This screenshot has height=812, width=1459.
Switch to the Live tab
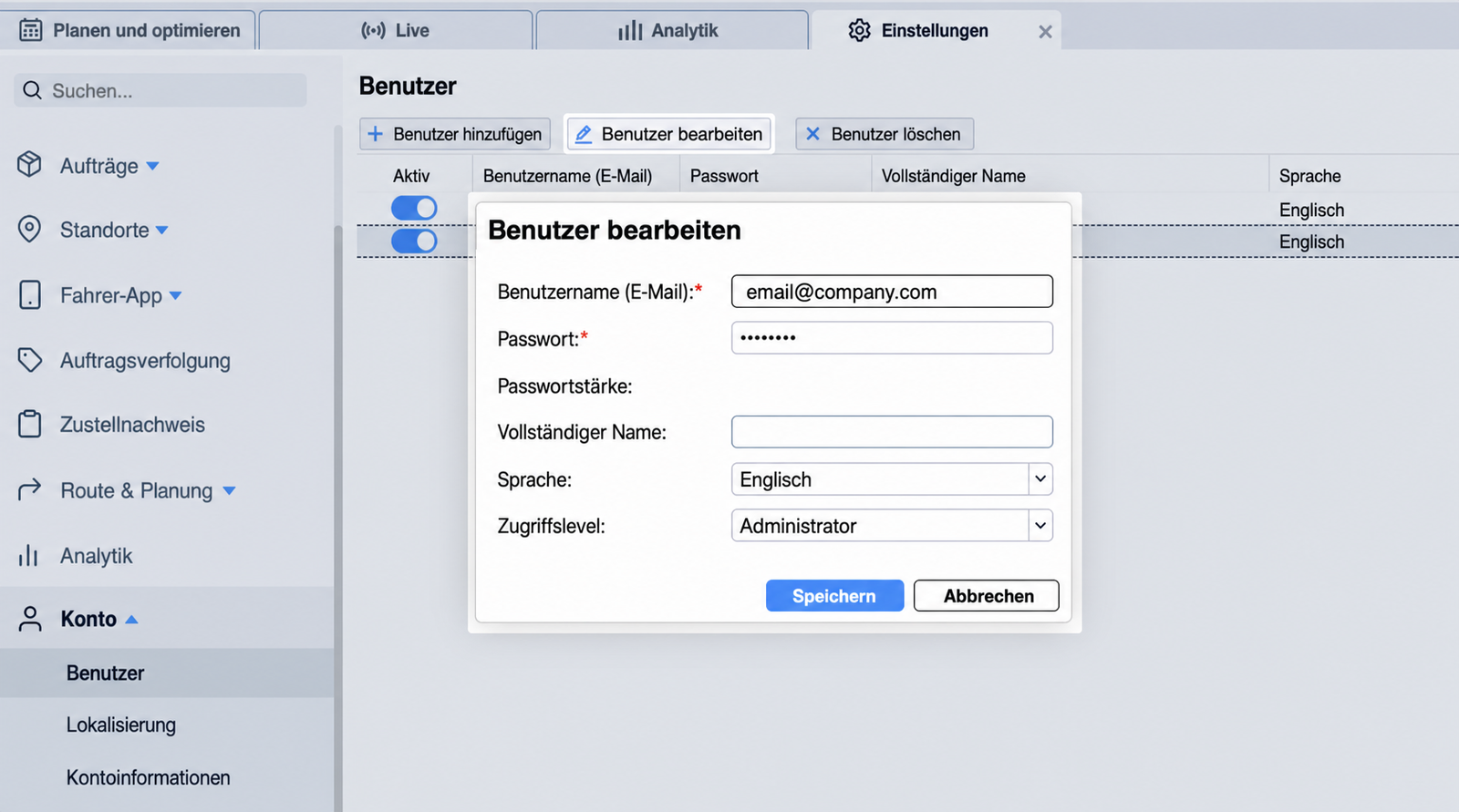point(396,30)
